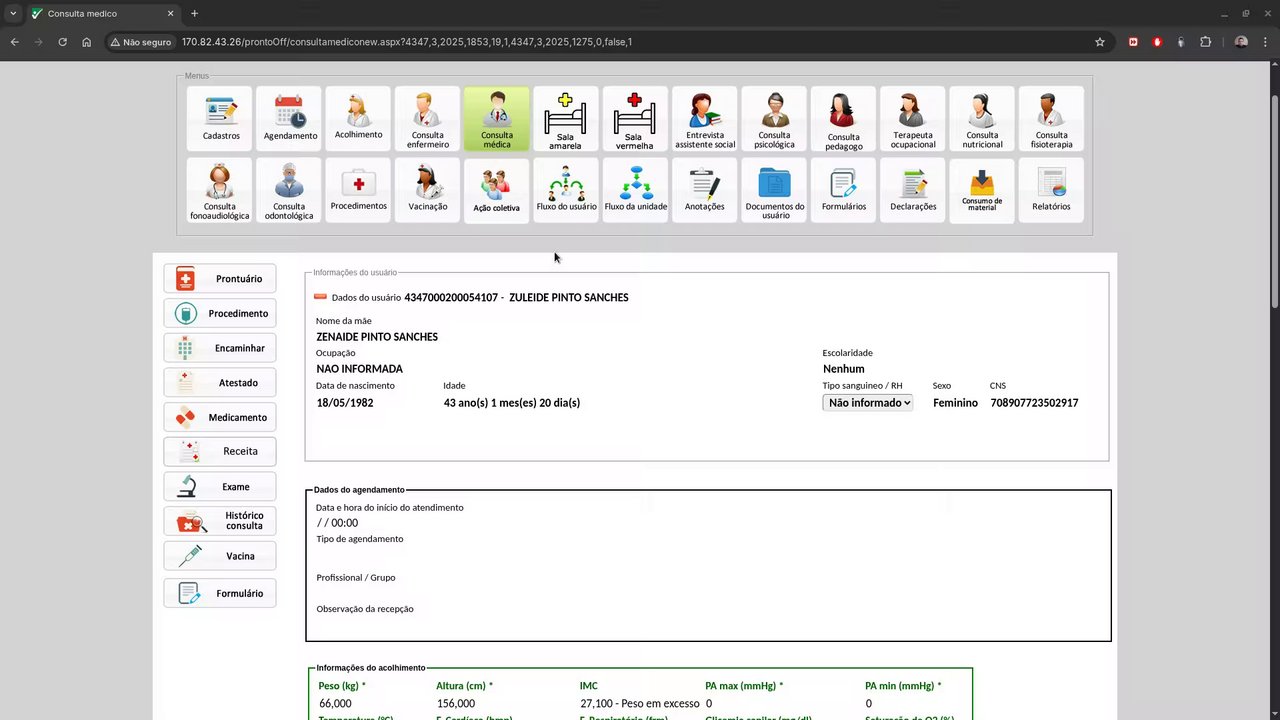This screenshot has height=720, width=1280.
Task: Click the Encaminhar sidebar button
Action: 220,348
